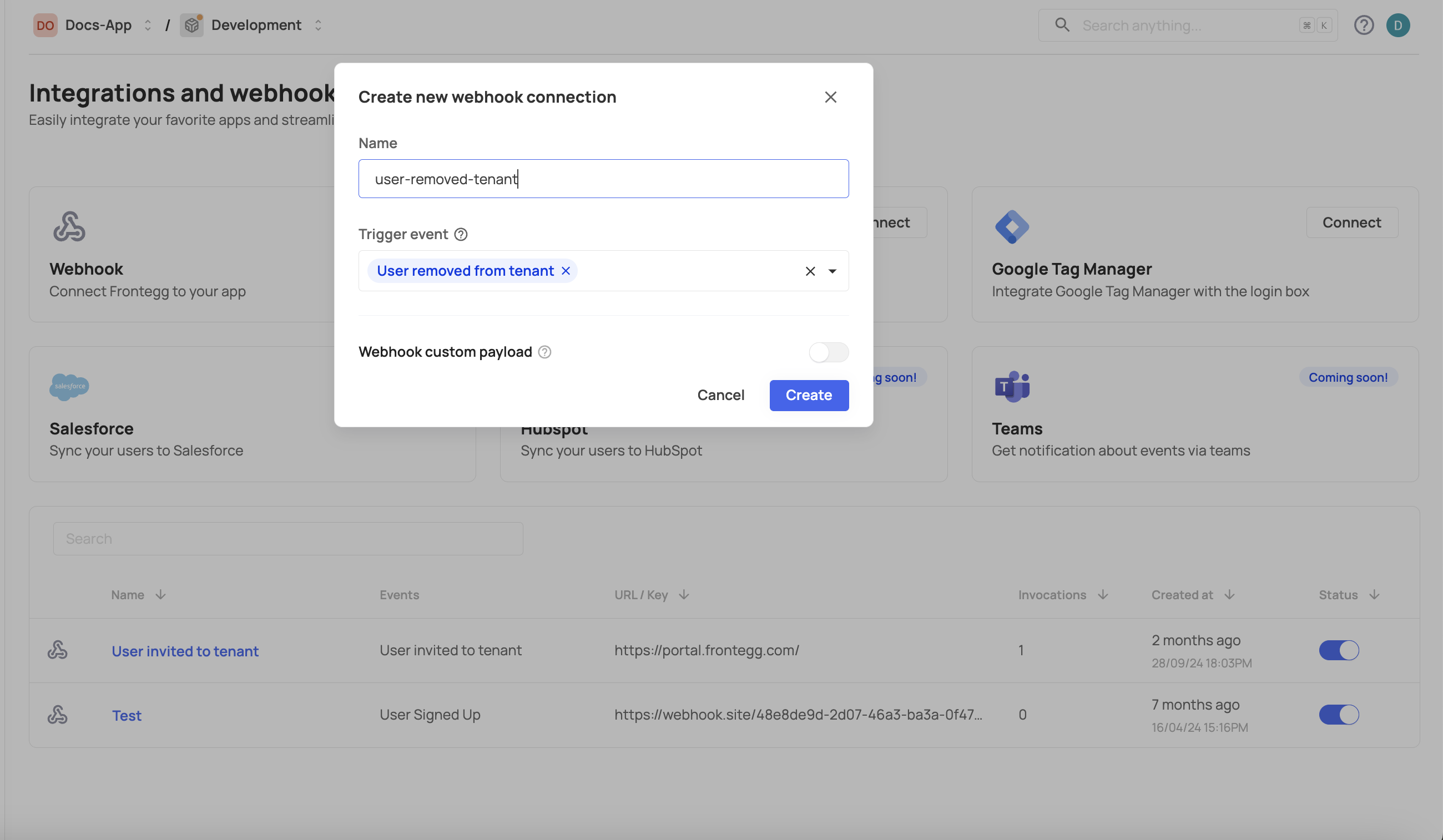Remove the User removed from tenant tag
Viewport: 1443px width, 840px height.
(x=566, y=271)
